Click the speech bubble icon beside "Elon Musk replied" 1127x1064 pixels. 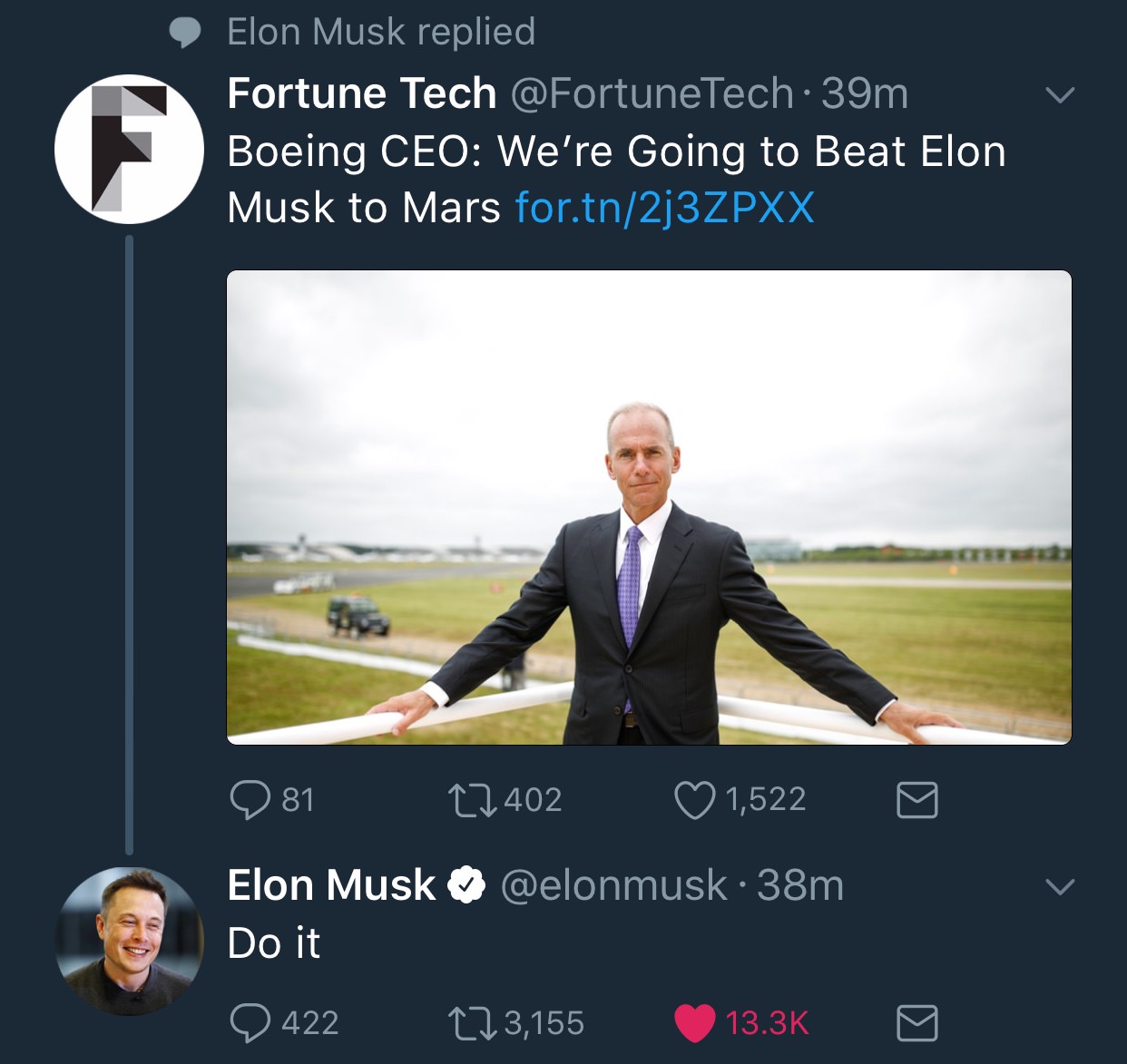coord(185,33)
